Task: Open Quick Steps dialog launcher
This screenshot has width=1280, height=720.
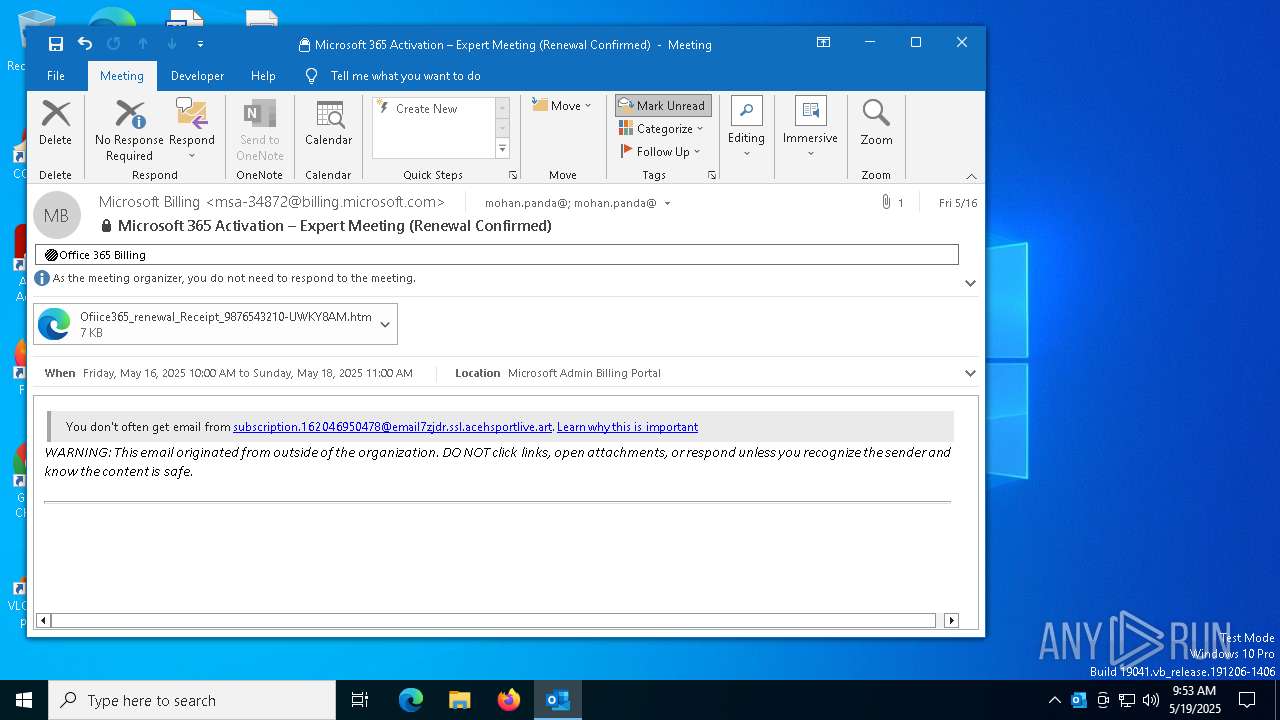Action: [x=513, y=175]
